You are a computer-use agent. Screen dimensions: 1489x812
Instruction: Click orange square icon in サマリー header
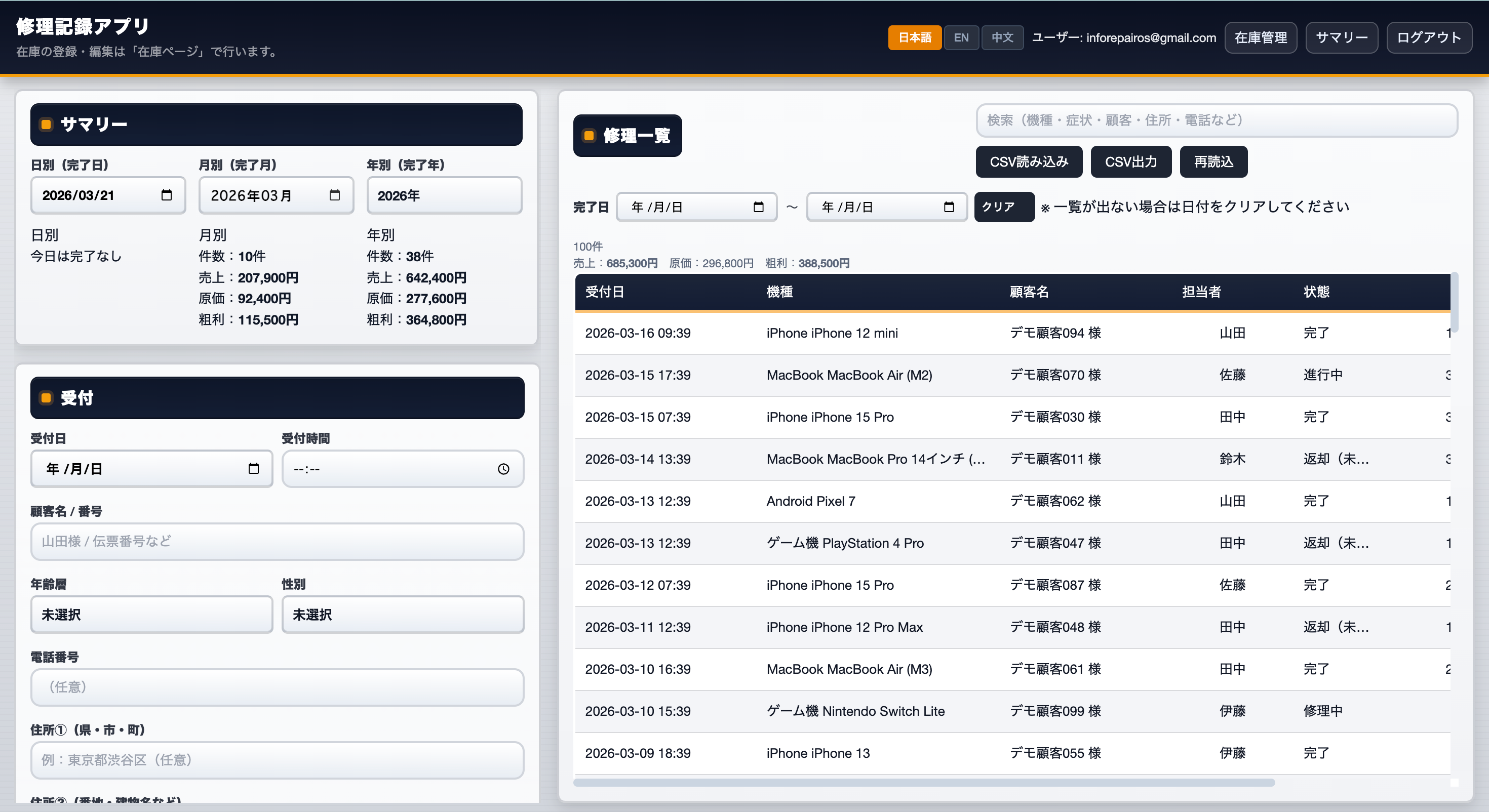(x=46, y=124)
